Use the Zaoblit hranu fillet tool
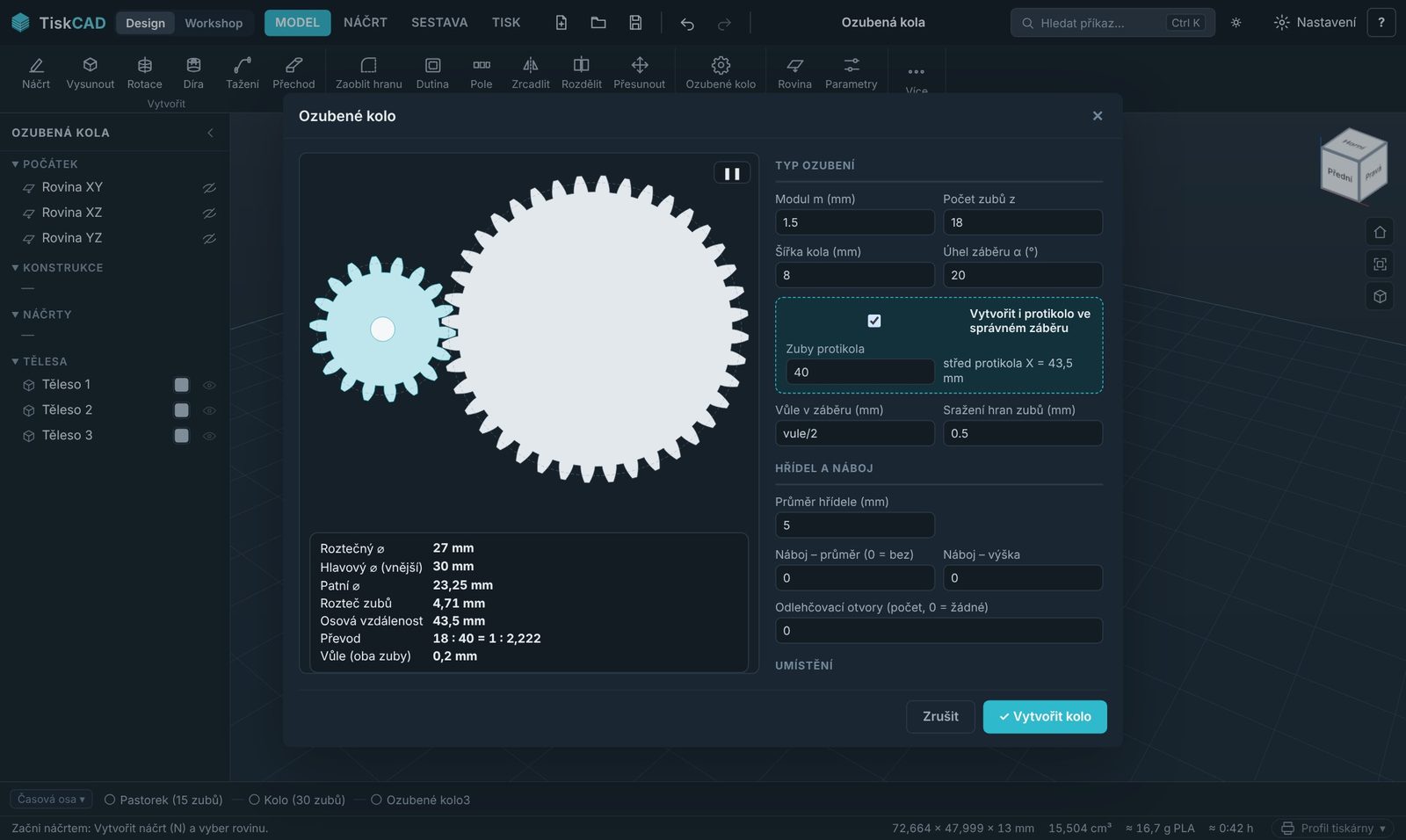1406x840 pixels. point(369,73)
